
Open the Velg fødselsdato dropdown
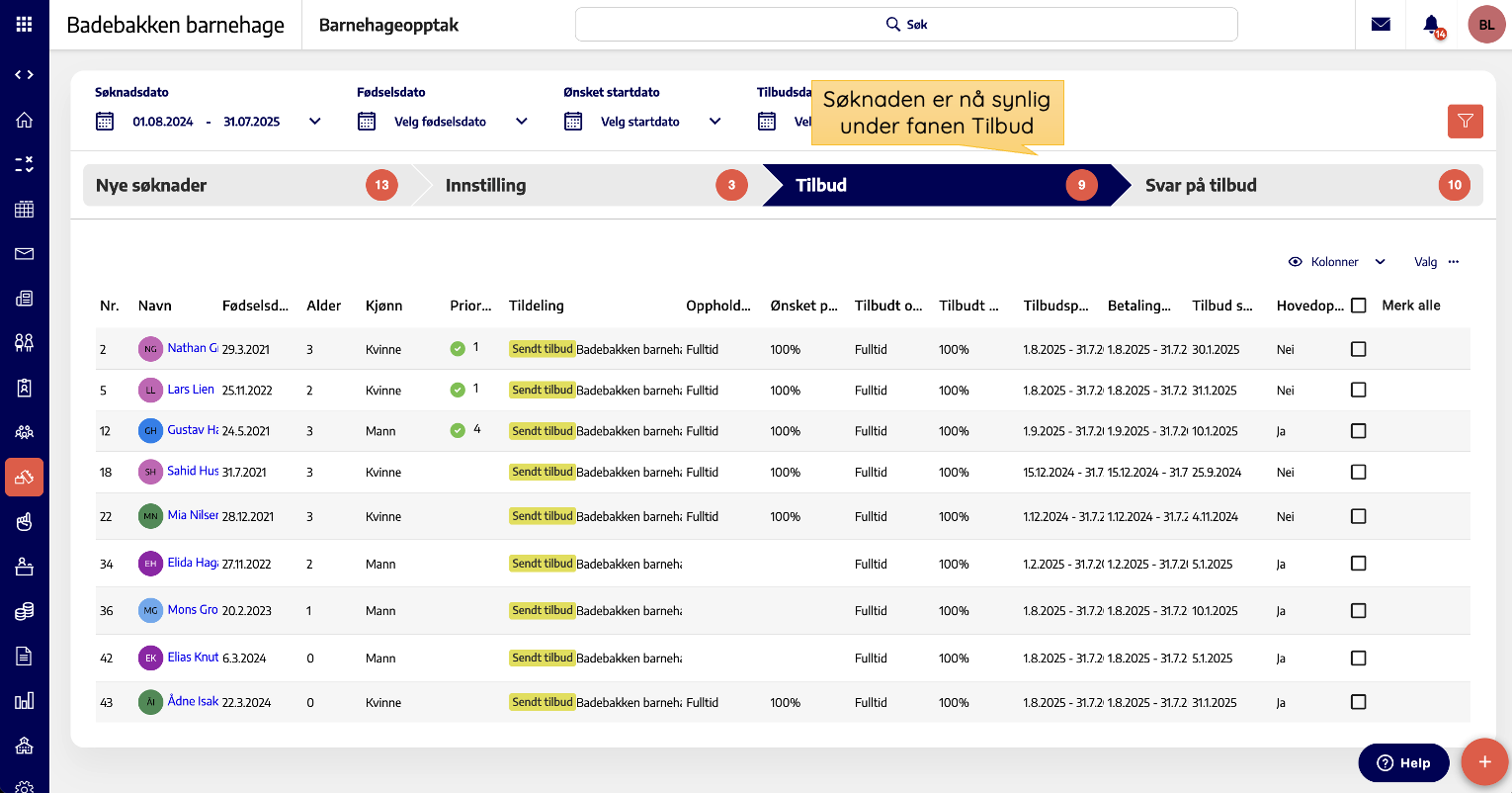[522, 122]
